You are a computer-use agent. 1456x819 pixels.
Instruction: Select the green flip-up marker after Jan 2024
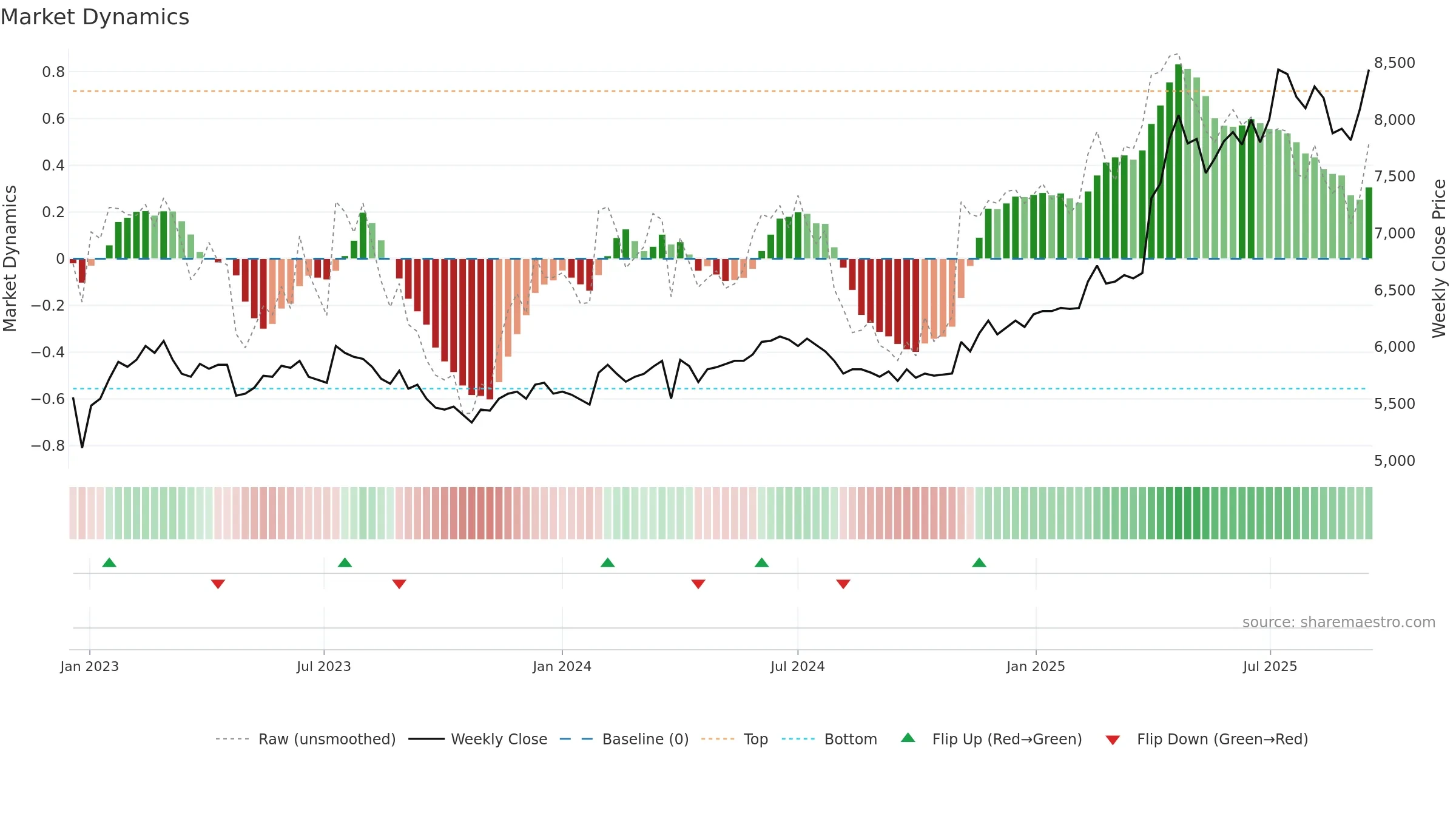click(607, 562)
